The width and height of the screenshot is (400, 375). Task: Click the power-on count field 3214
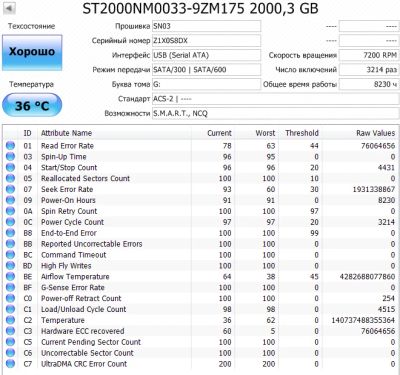pos(369,70)
